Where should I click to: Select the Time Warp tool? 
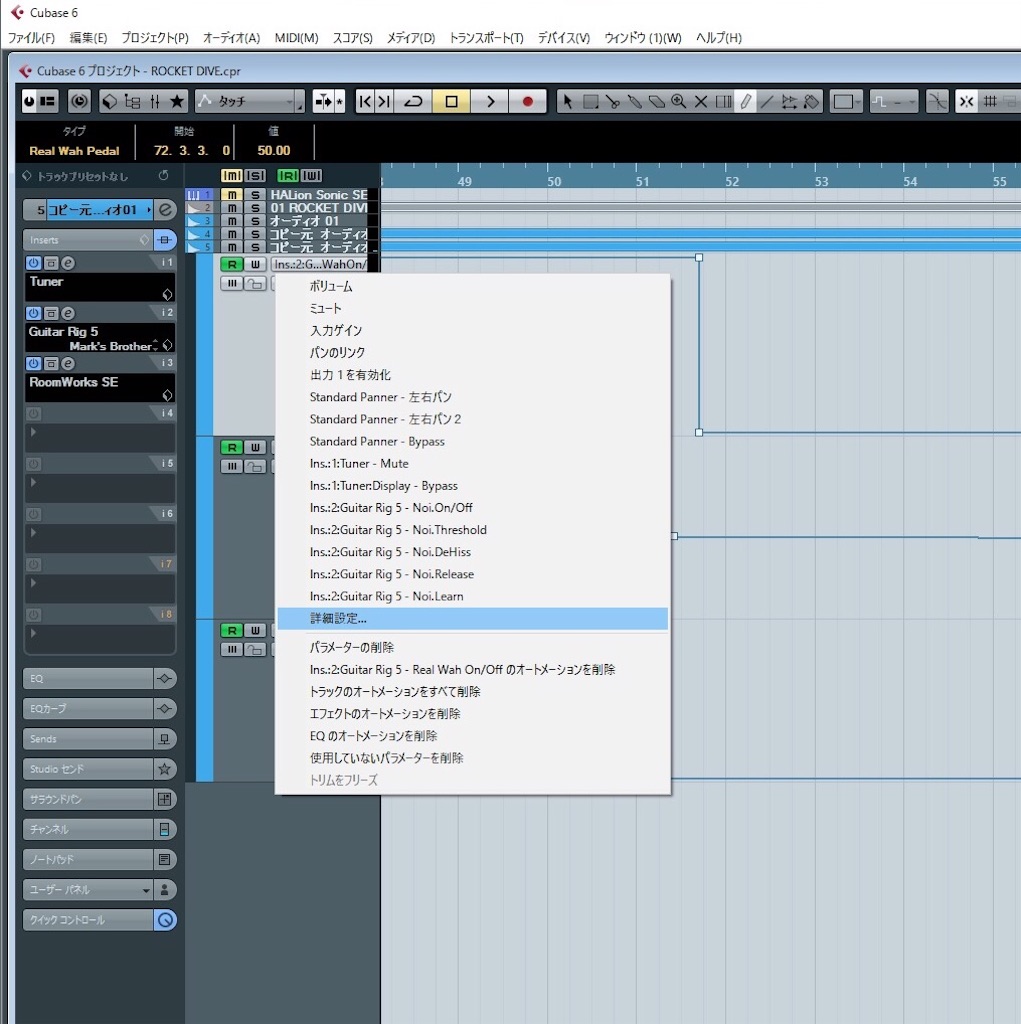pyautogui.click(x=723, y=101)
